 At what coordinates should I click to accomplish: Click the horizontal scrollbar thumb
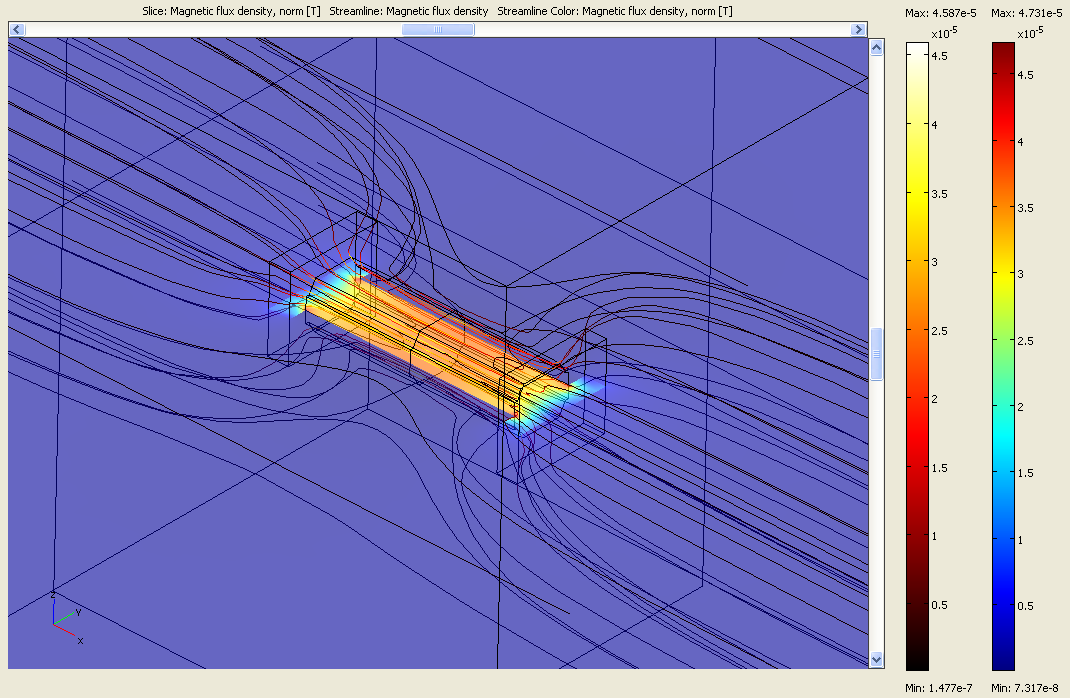point(438,30)
